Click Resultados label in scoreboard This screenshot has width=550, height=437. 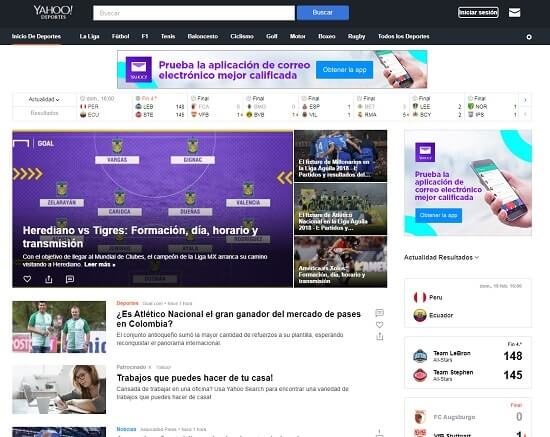pos(44,113)
